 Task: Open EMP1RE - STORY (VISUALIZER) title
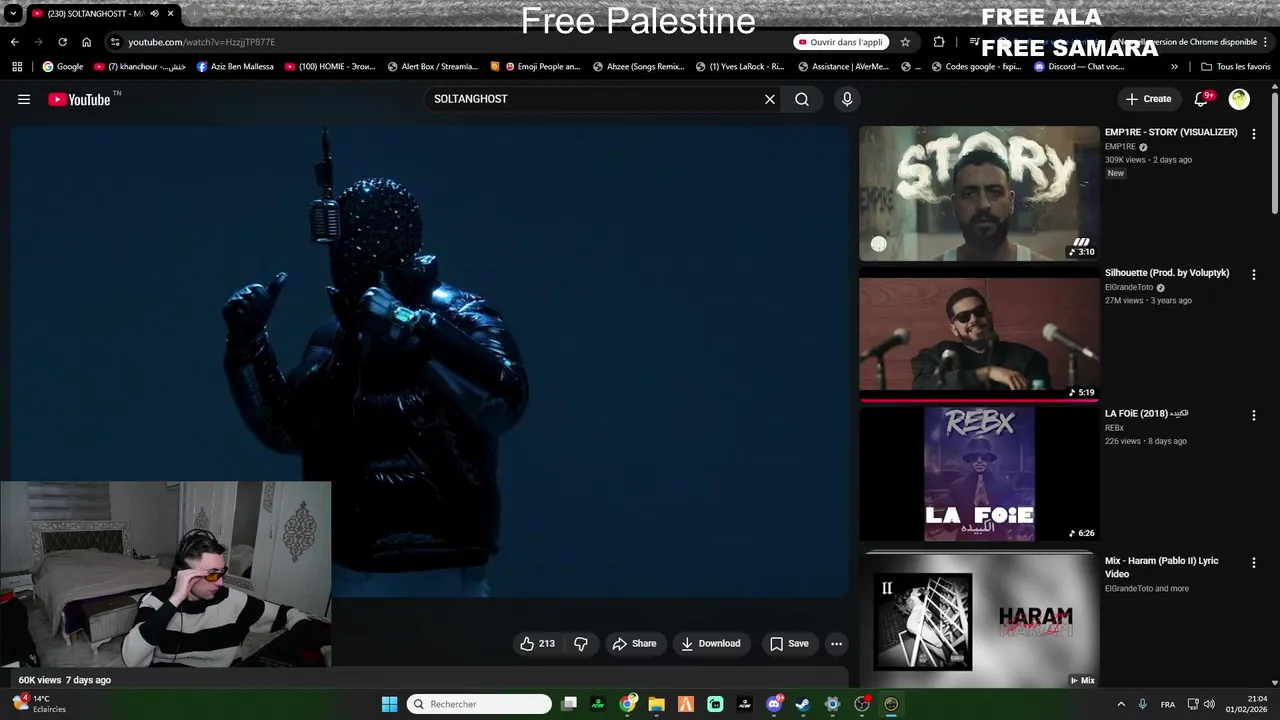click(1171, 132)
